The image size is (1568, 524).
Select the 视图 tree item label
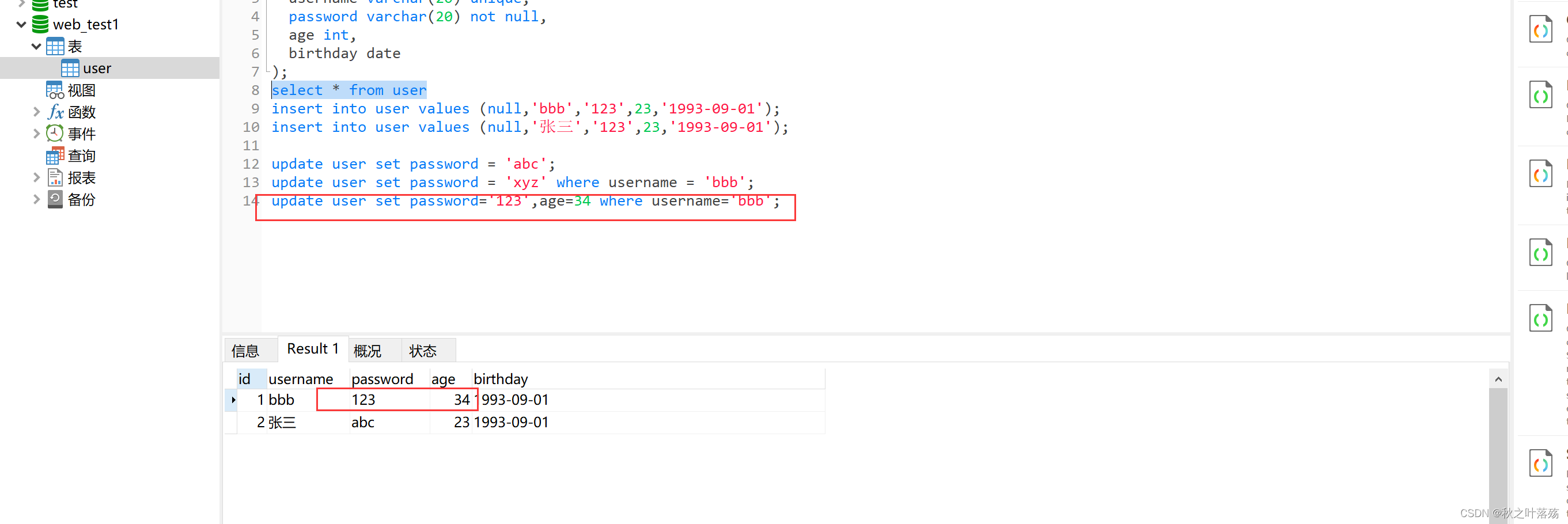coord(82,90)
